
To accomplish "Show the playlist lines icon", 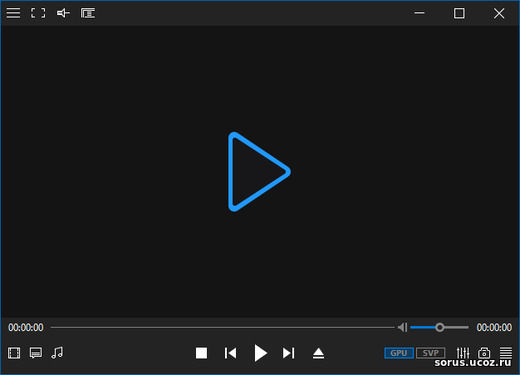I will coord(506,353).
